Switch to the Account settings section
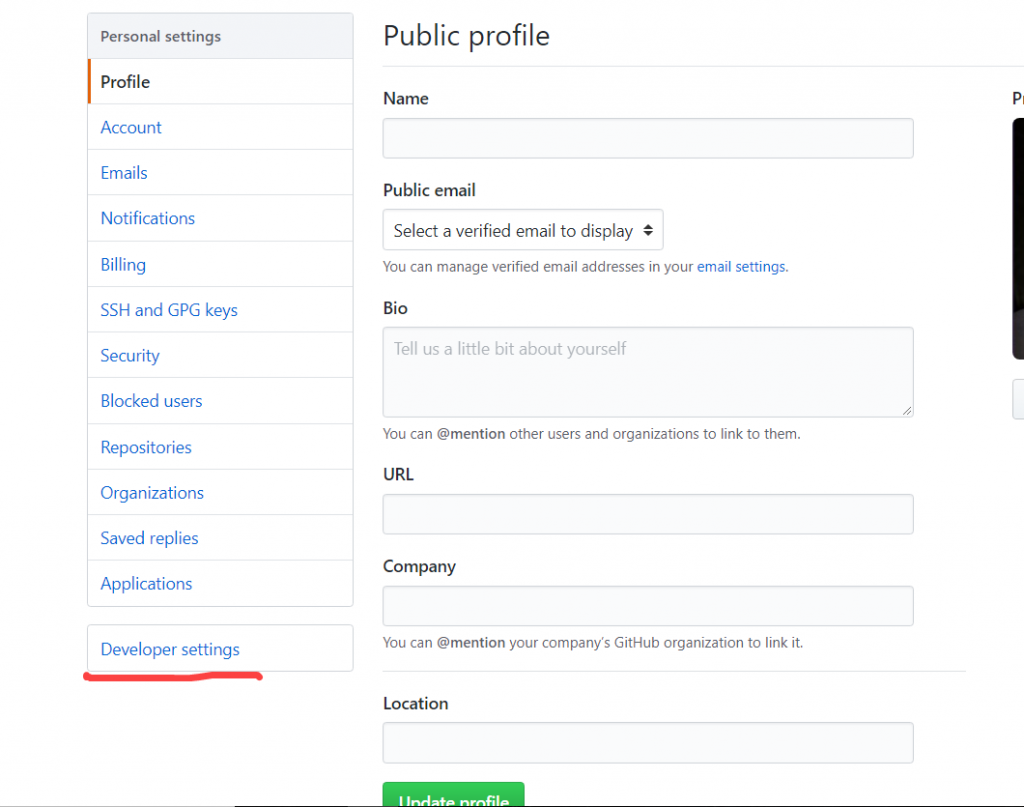The width and height of the screenshot is (1024, 807). click(x=130, y=127)
